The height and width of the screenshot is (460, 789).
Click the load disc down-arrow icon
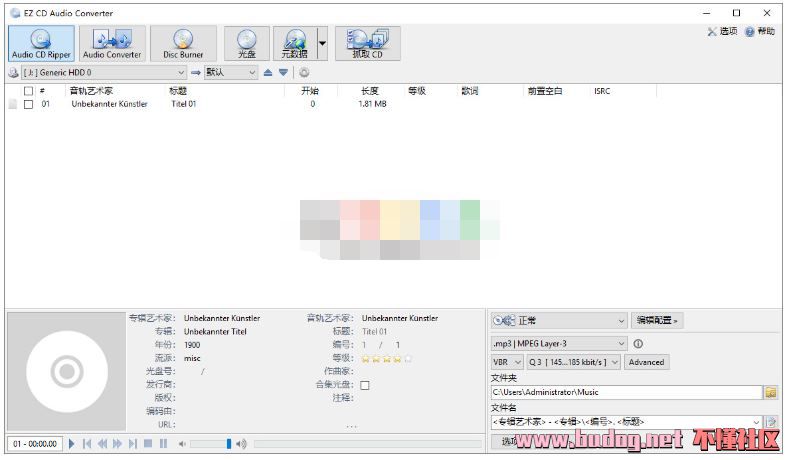click(284, 72)
